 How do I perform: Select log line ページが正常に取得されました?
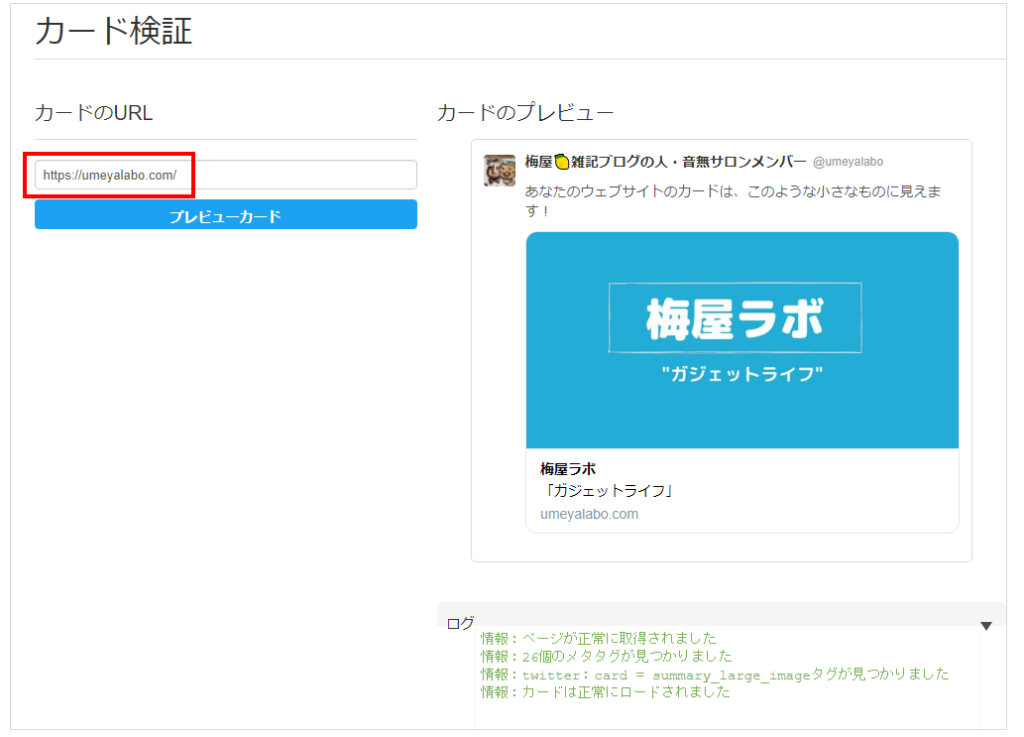coord(599,638)
